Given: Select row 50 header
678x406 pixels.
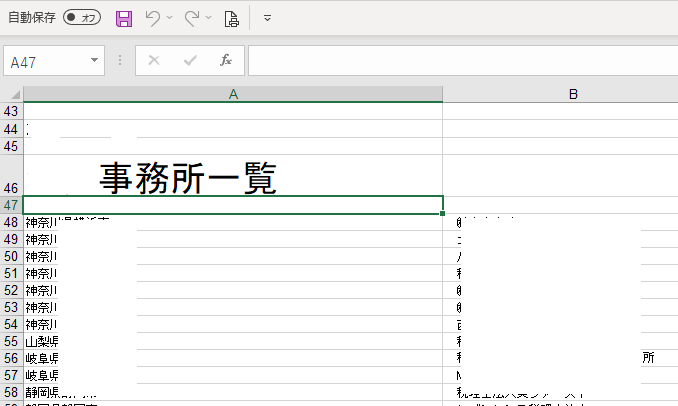Looking at the screenshot, I should click(11, 256).
